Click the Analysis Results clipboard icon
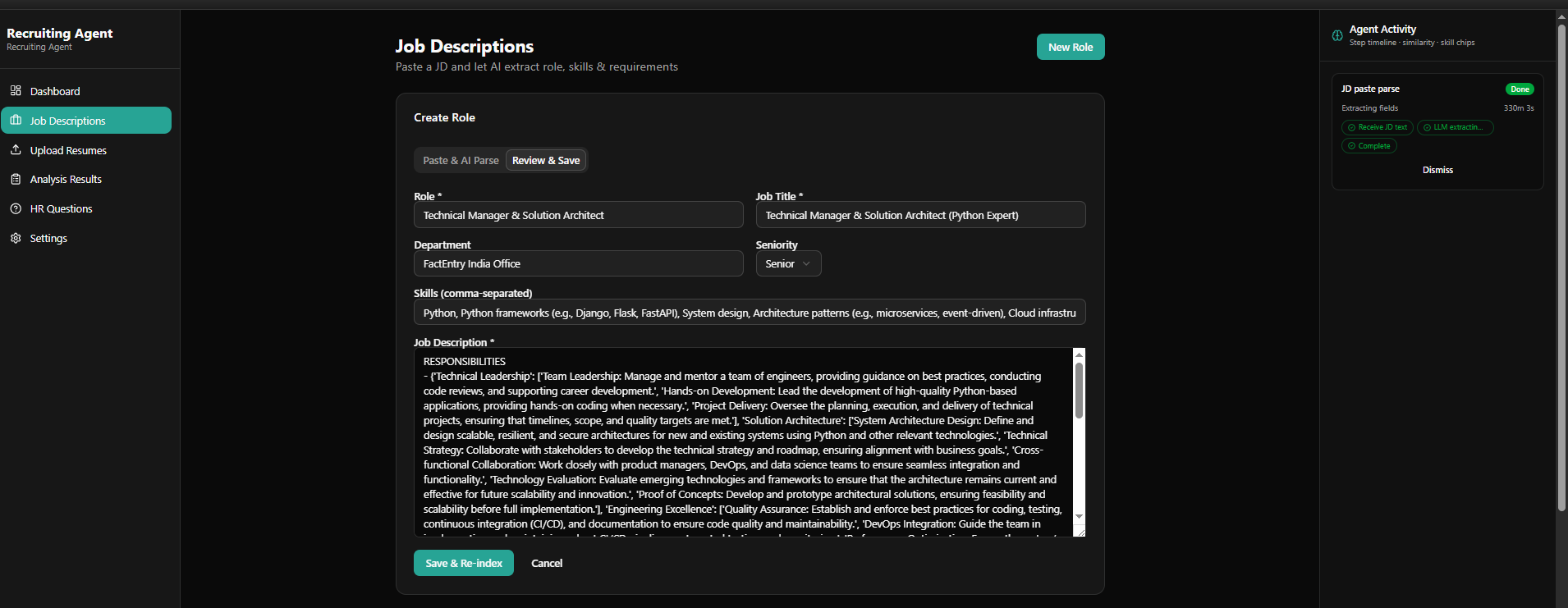1568x608 pixels. coord(16,179)
